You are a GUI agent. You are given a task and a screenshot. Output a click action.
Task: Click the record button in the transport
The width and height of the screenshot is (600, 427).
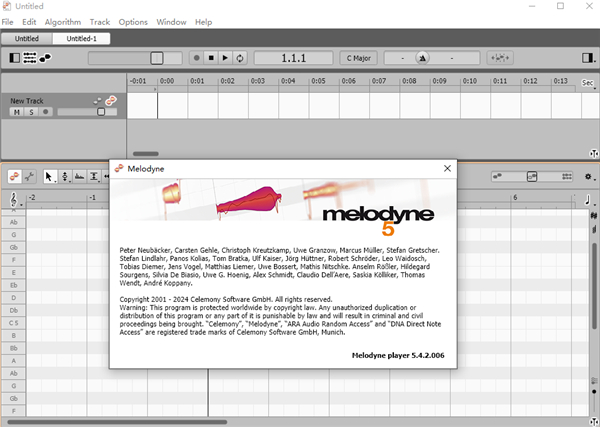[x=196, y=58]
